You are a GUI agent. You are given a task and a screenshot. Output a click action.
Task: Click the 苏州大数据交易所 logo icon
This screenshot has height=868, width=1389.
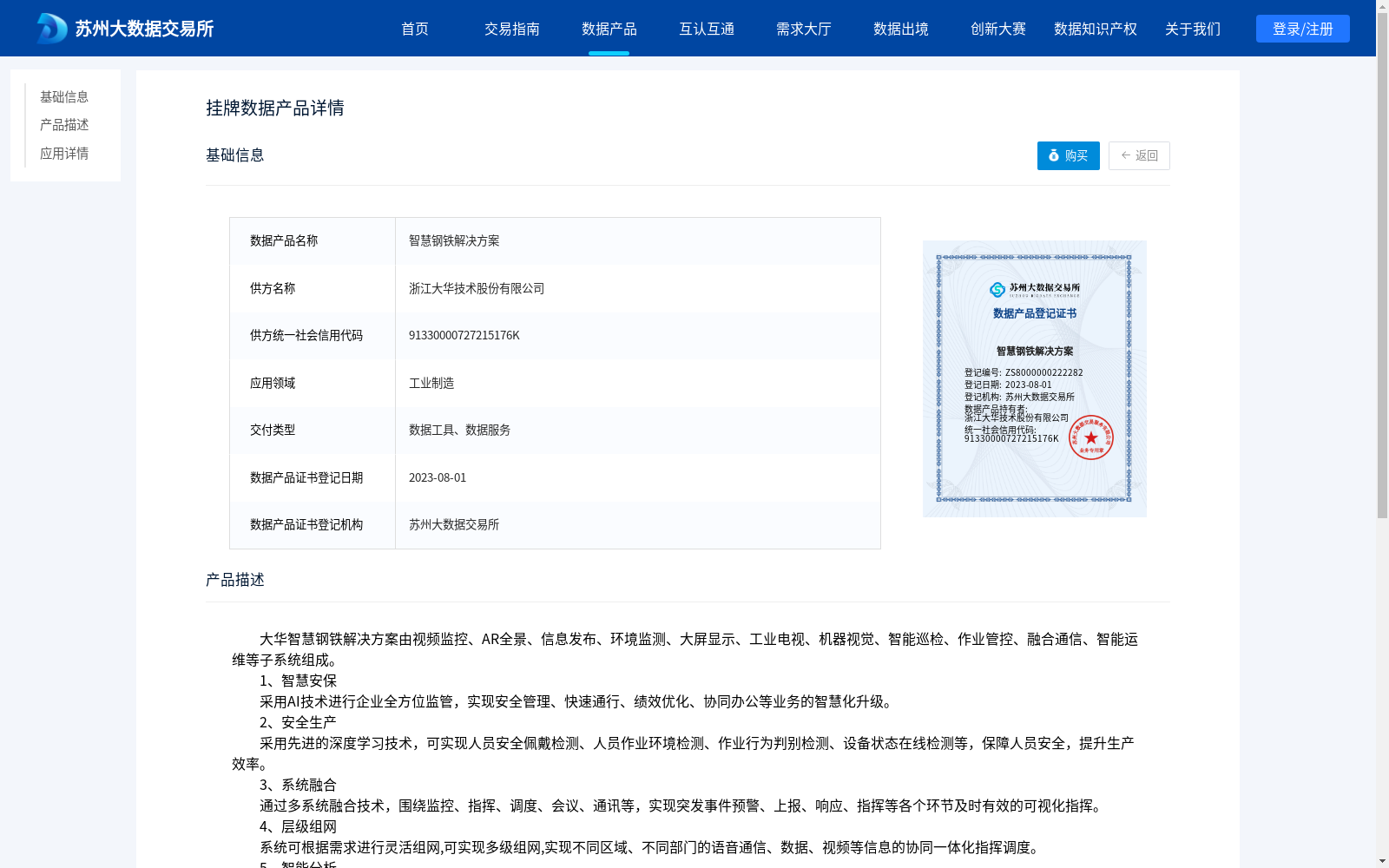coord(52,29)
